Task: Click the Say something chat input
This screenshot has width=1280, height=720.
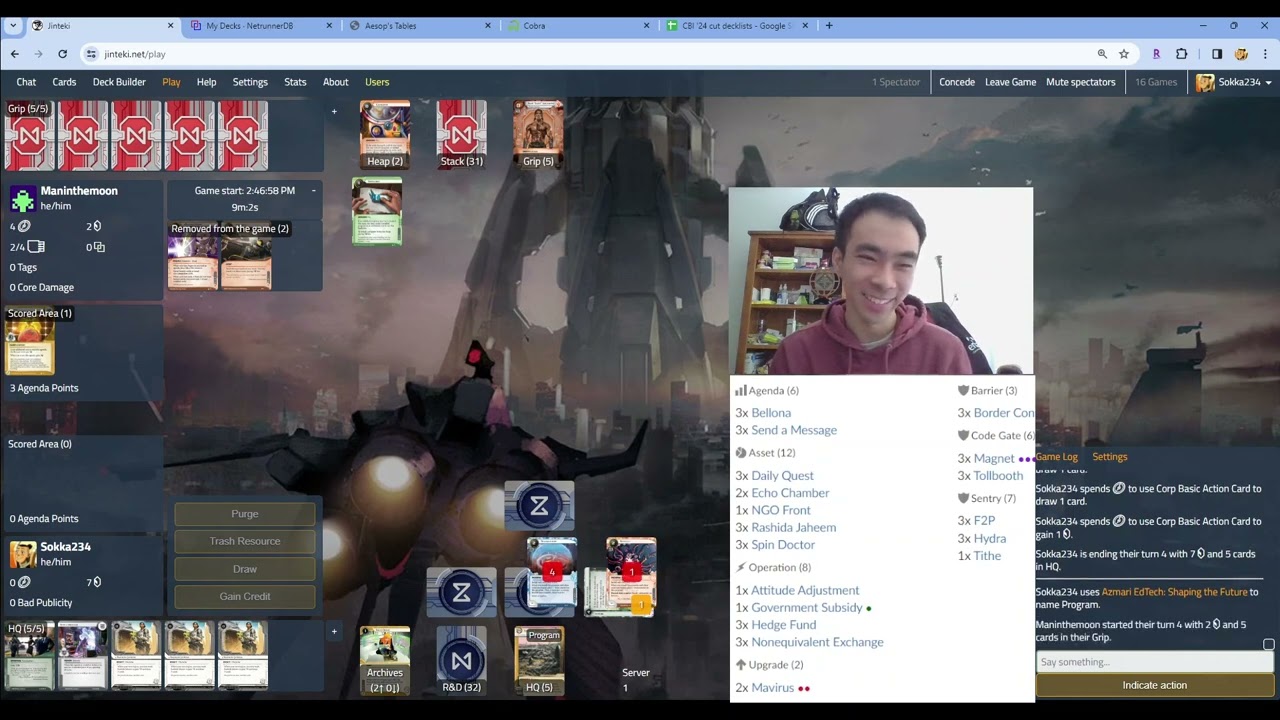Action: tap(1154, 662)
